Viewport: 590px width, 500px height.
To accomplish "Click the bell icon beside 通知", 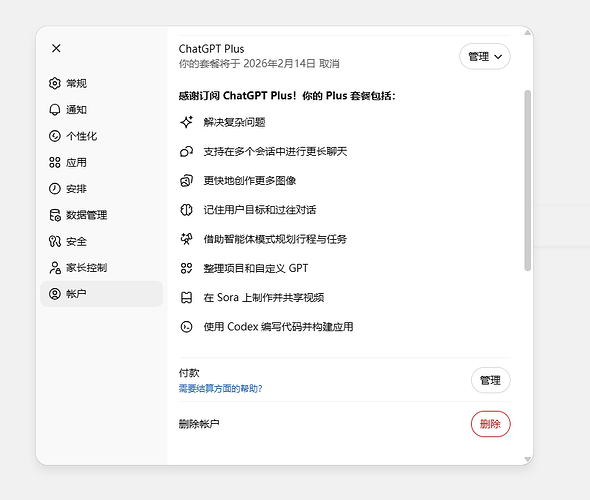I will point(55,109).
